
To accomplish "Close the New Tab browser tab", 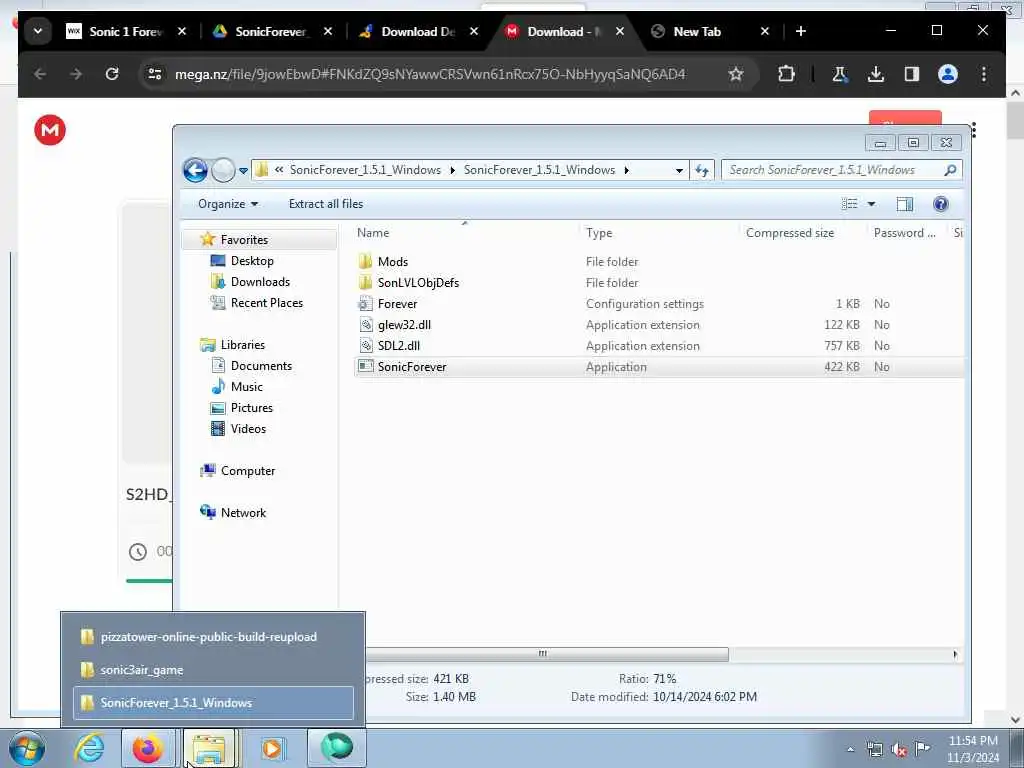I will [x=765, y=31].
